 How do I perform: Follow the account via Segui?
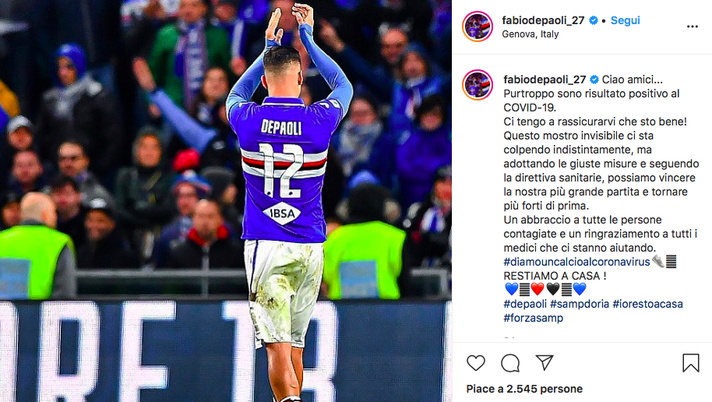625,20
